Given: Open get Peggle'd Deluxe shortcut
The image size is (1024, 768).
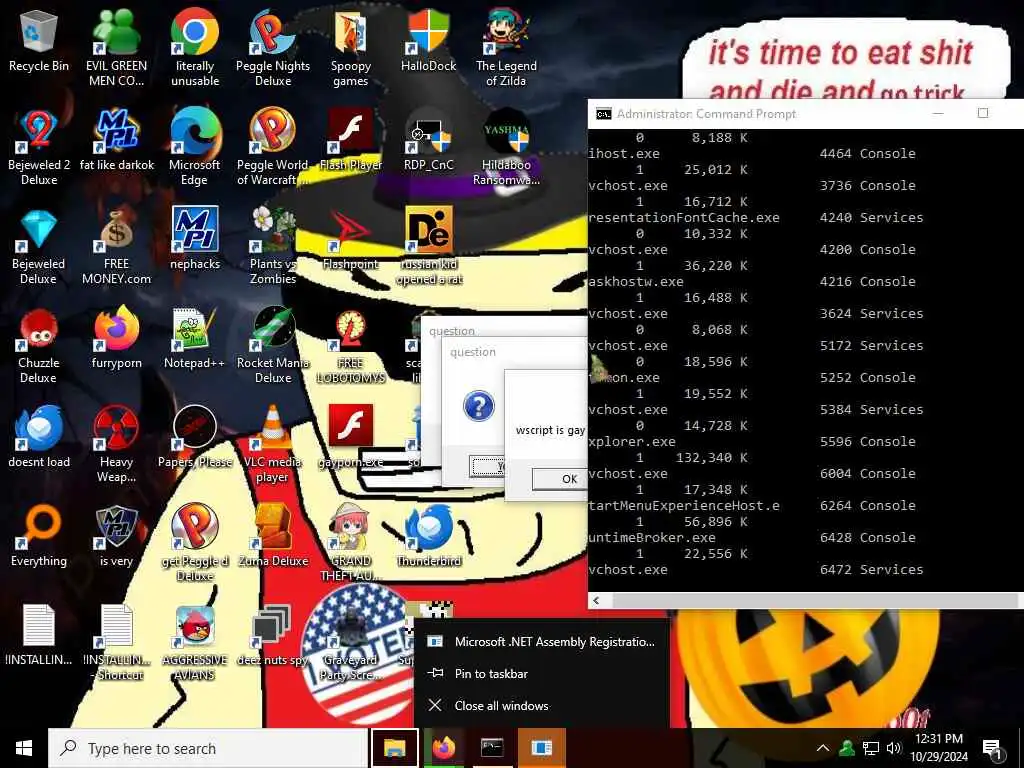Looking at the screenshot, I should (195, 543).
